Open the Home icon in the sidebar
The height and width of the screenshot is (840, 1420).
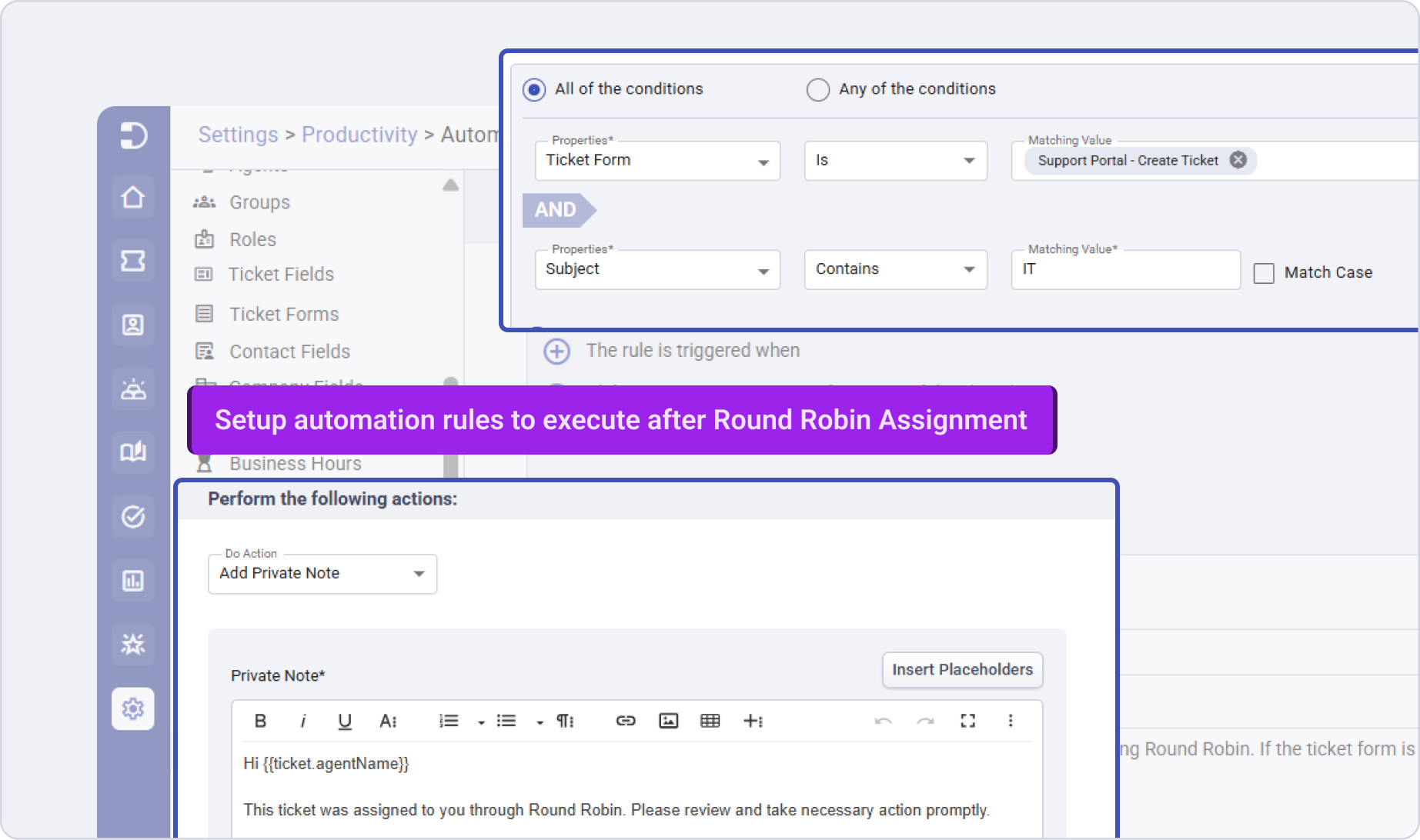coord(133,198)
